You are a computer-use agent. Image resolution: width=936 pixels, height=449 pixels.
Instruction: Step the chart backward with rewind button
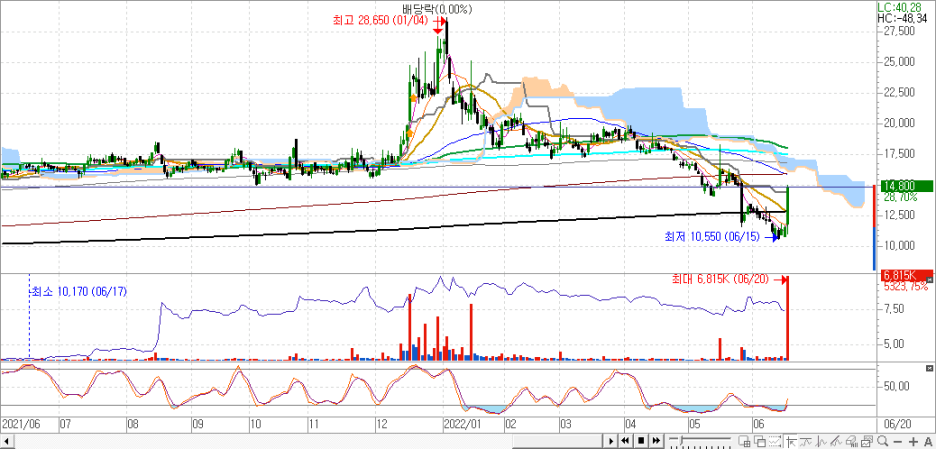point(625,441)
